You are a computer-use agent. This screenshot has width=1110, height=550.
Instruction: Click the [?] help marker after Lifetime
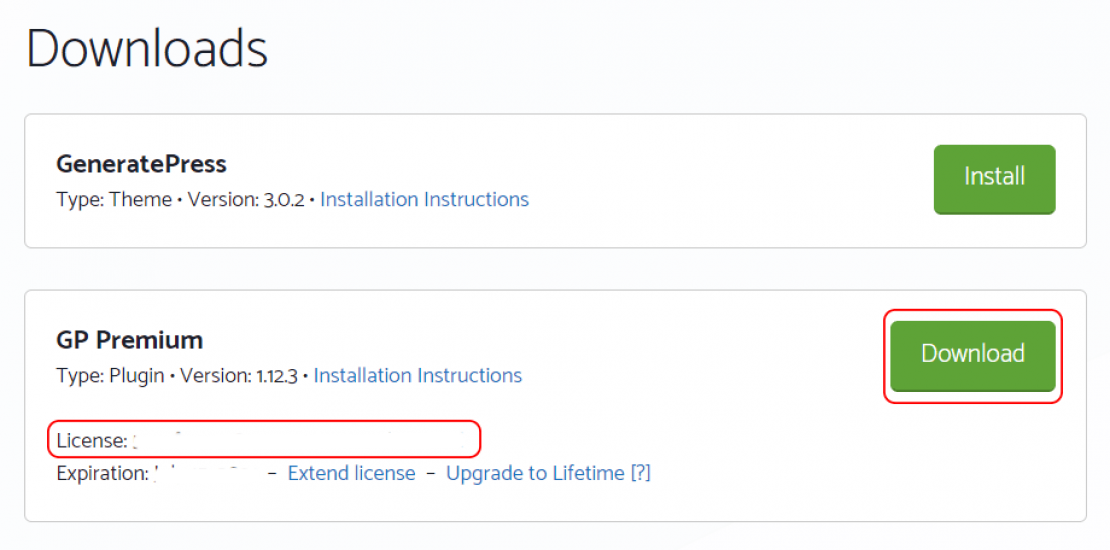click(x=640, y=473)
